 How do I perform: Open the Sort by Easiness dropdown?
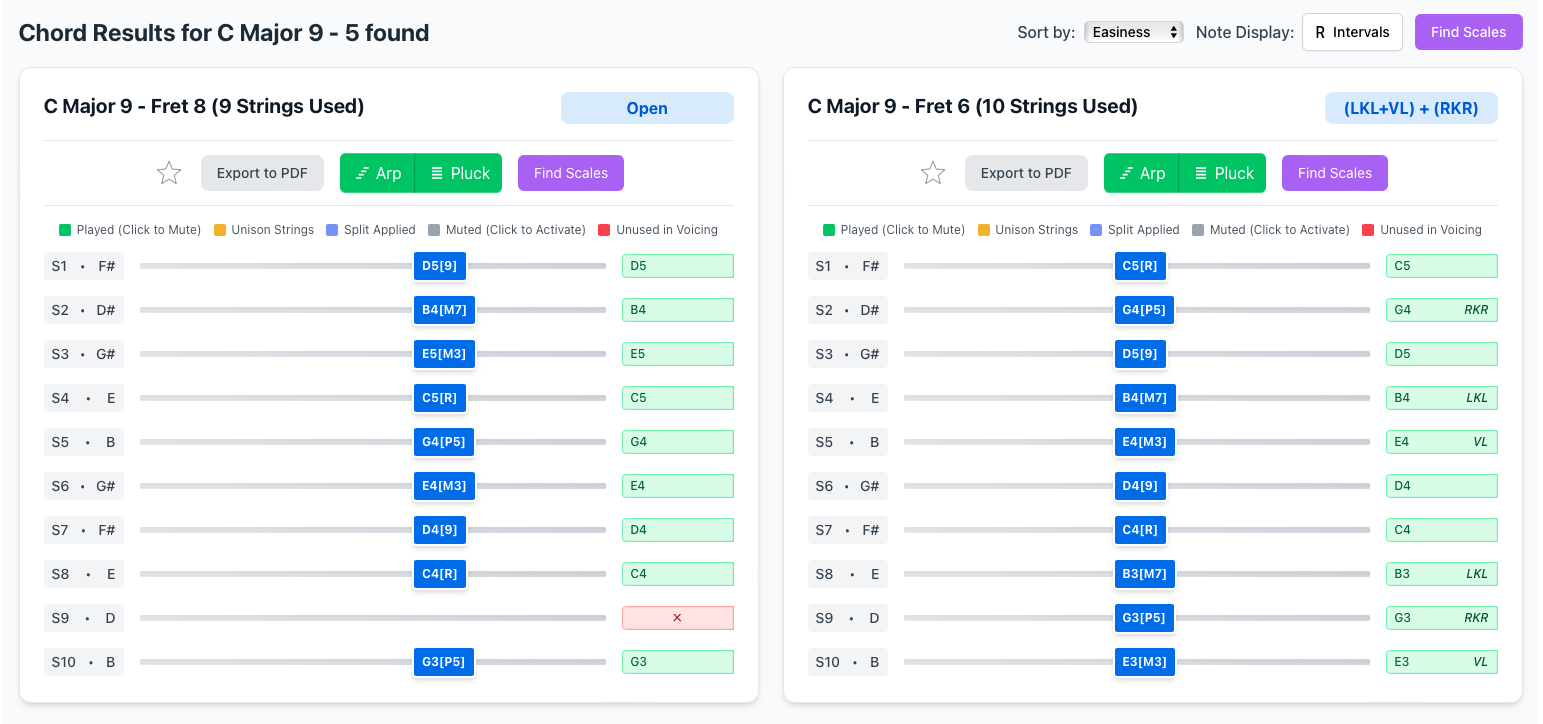tap(1133, 32)
